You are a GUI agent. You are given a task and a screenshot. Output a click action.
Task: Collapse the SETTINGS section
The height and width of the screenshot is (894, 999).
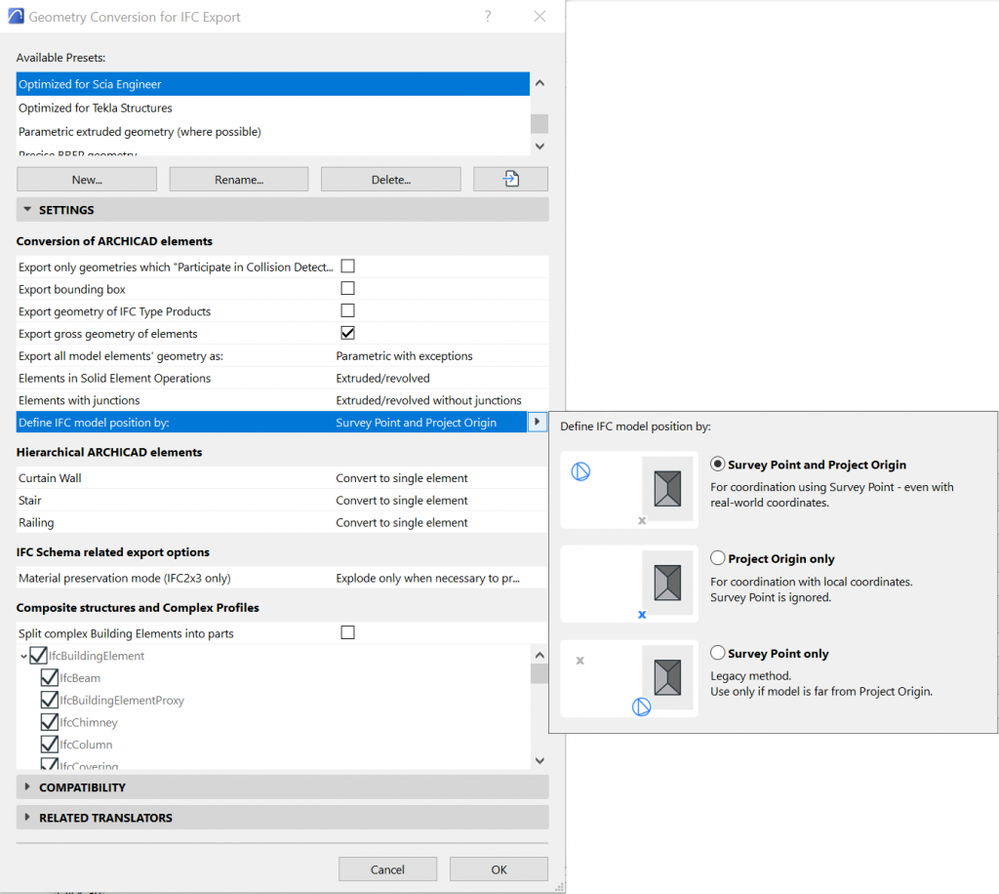coord(27,210)
